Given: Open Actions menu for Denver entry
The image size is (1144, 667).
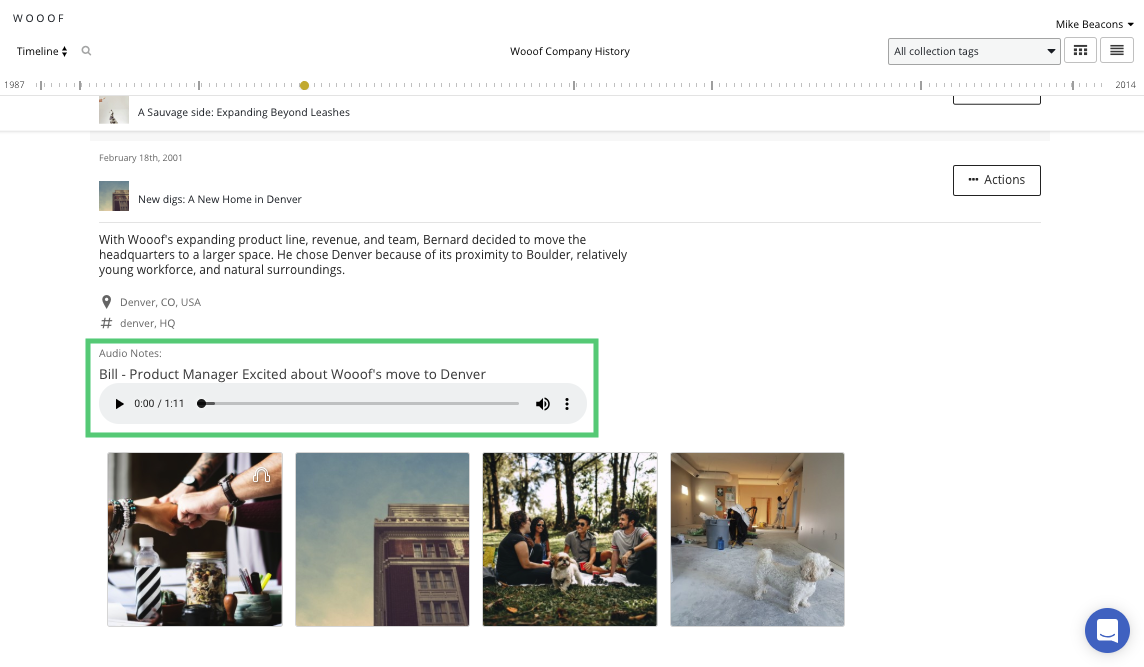Looking at the screenshot, I should [997, 180].
